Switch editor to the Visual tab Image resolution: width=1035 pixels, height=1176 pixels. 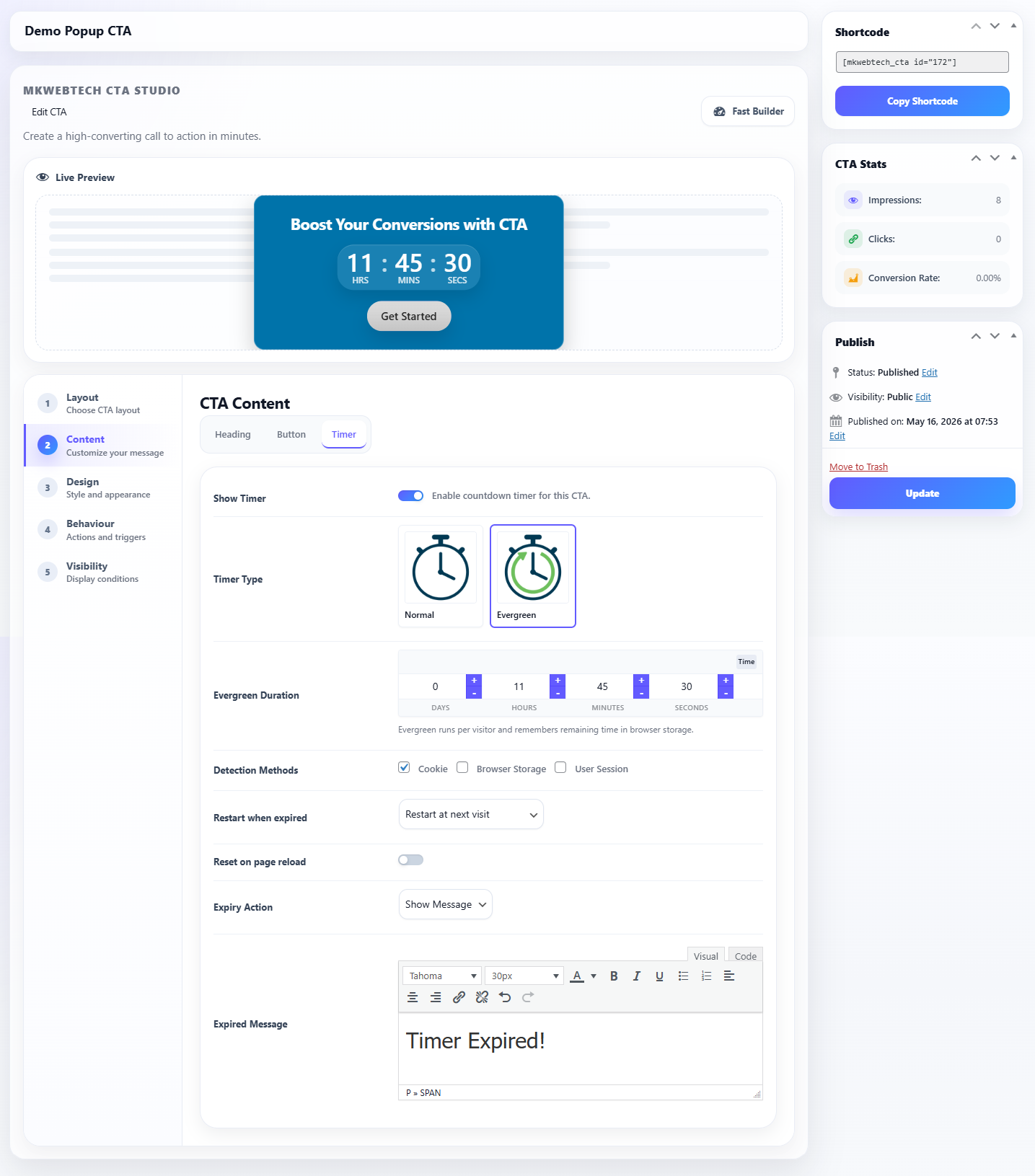(x=706, y=955)
